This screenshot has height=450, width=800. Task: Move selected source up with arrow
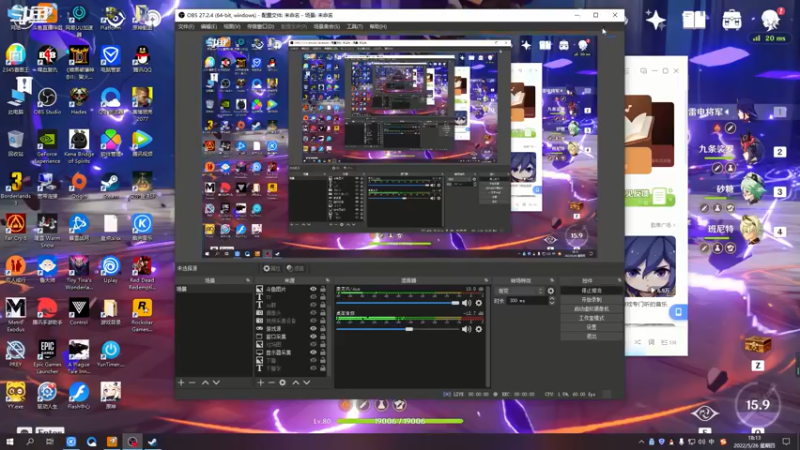coord(295,382)
